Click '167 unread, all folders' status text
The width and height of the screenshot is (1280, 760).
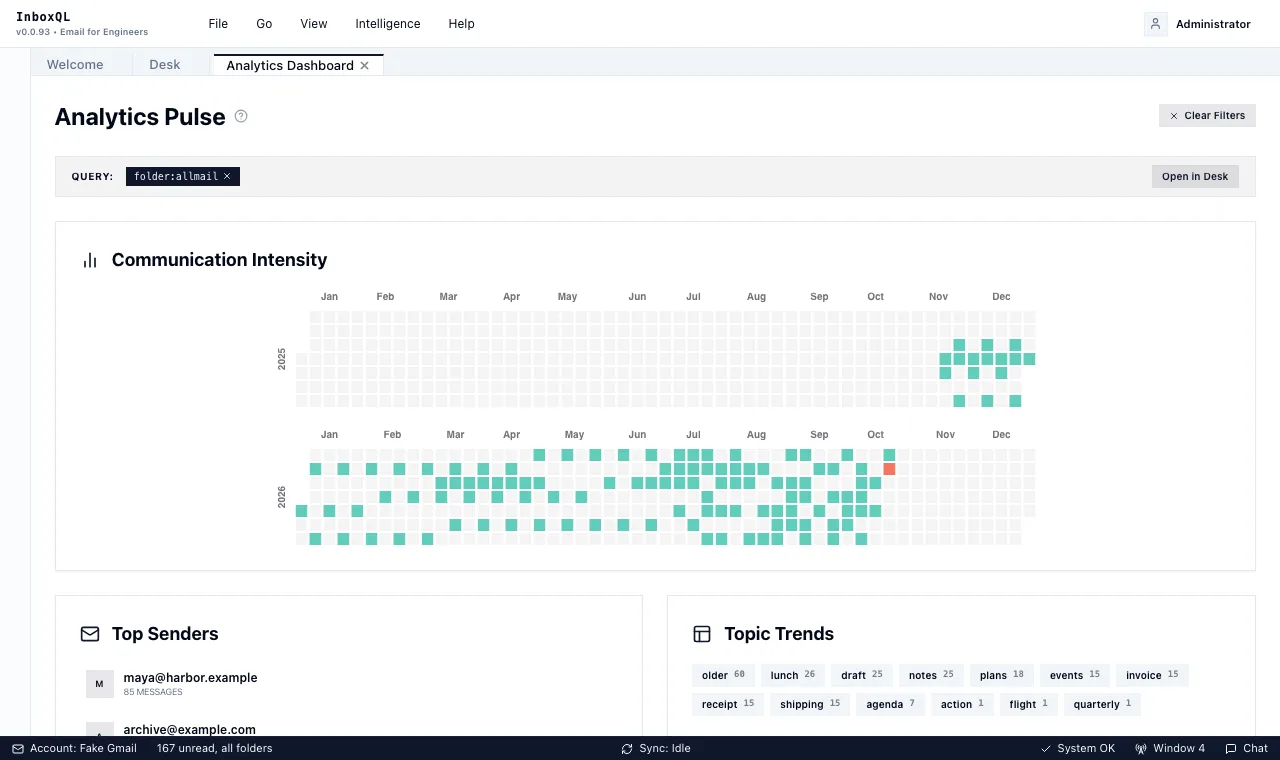pyautogui.click(x=214, y=748)
